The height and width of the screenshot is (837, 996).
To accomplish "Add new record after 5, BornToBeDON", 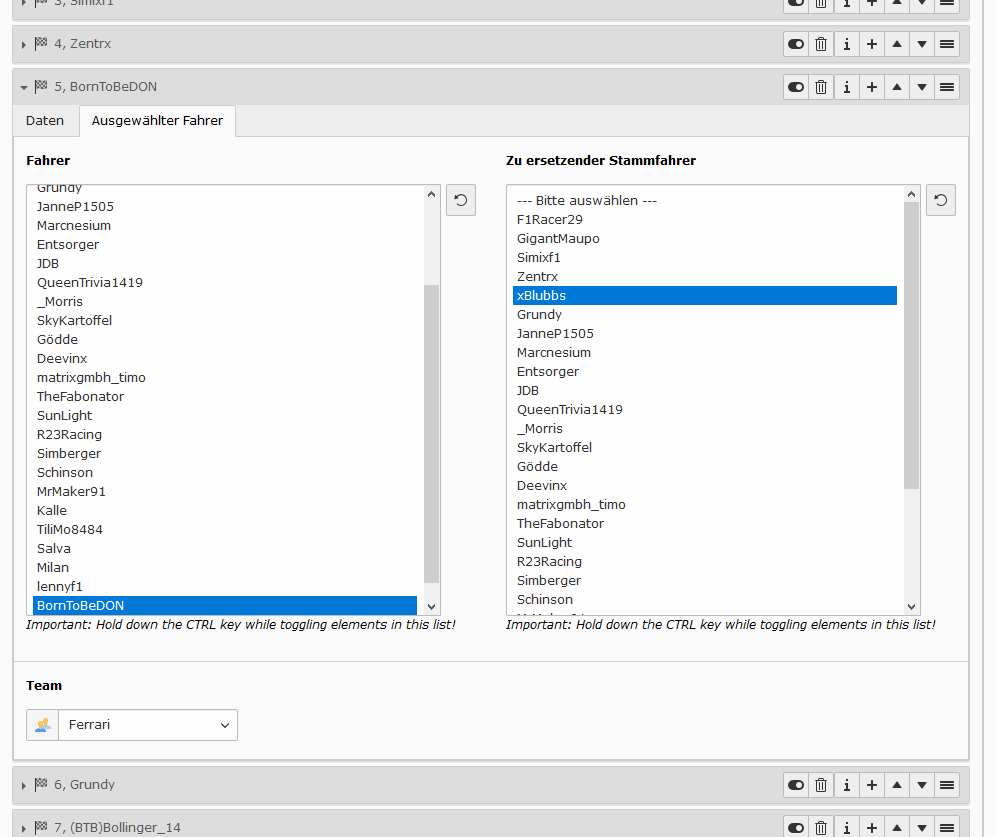I will [x=872, y=87].
